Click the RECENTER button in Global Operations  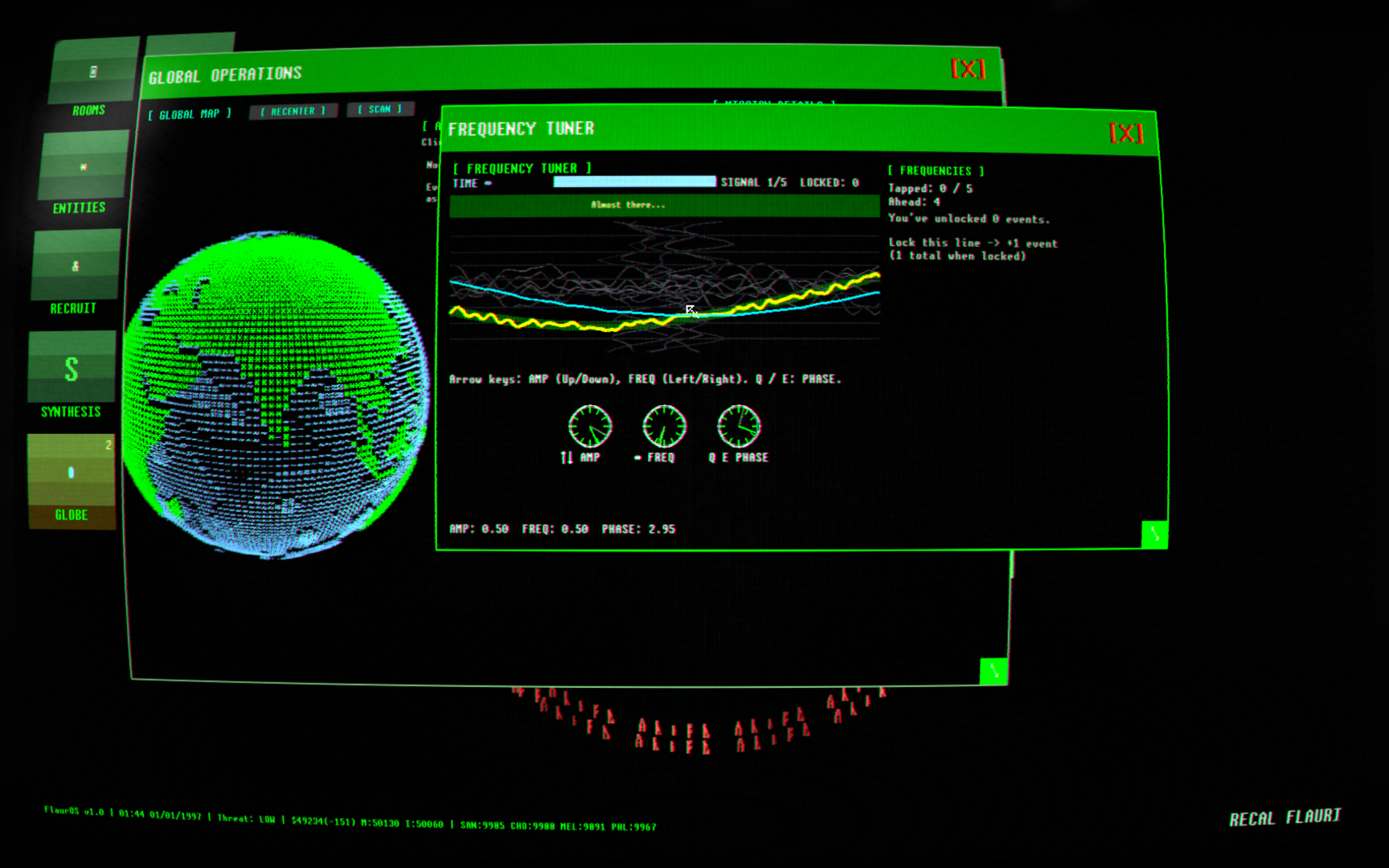[x=293, y=111]
